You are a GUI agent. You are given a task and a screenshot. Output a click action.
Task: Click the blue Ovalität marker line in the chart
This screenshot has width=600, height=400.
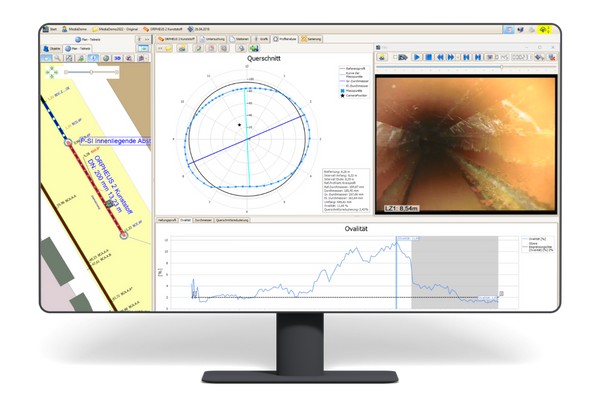click(396, 274)
